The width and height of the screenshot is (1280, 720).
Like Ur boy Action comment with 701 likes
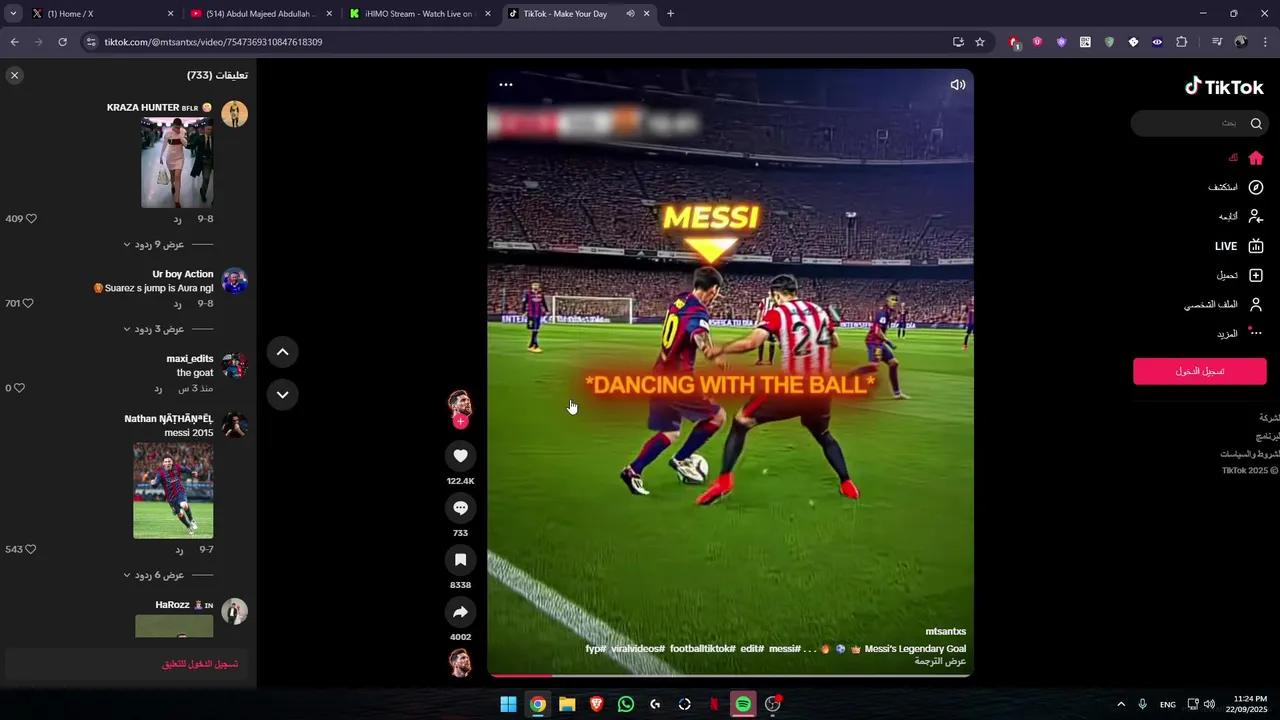click(27, 303)
